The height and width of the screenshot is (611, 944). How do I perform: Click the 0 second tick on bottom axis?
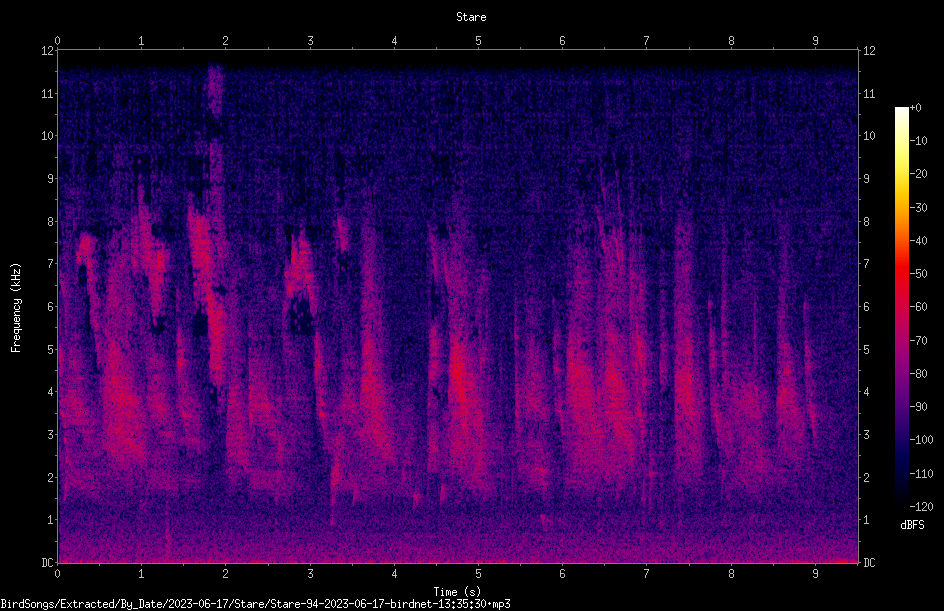point(57,574)
